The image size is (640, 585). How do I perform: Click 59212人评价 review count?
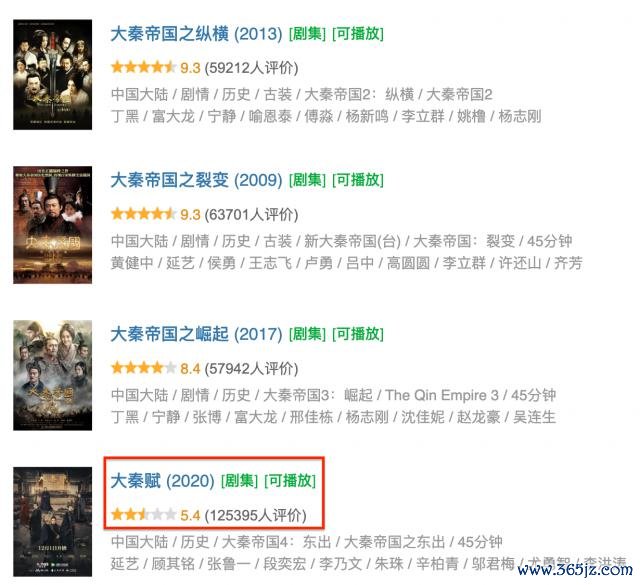click(251, 68)
